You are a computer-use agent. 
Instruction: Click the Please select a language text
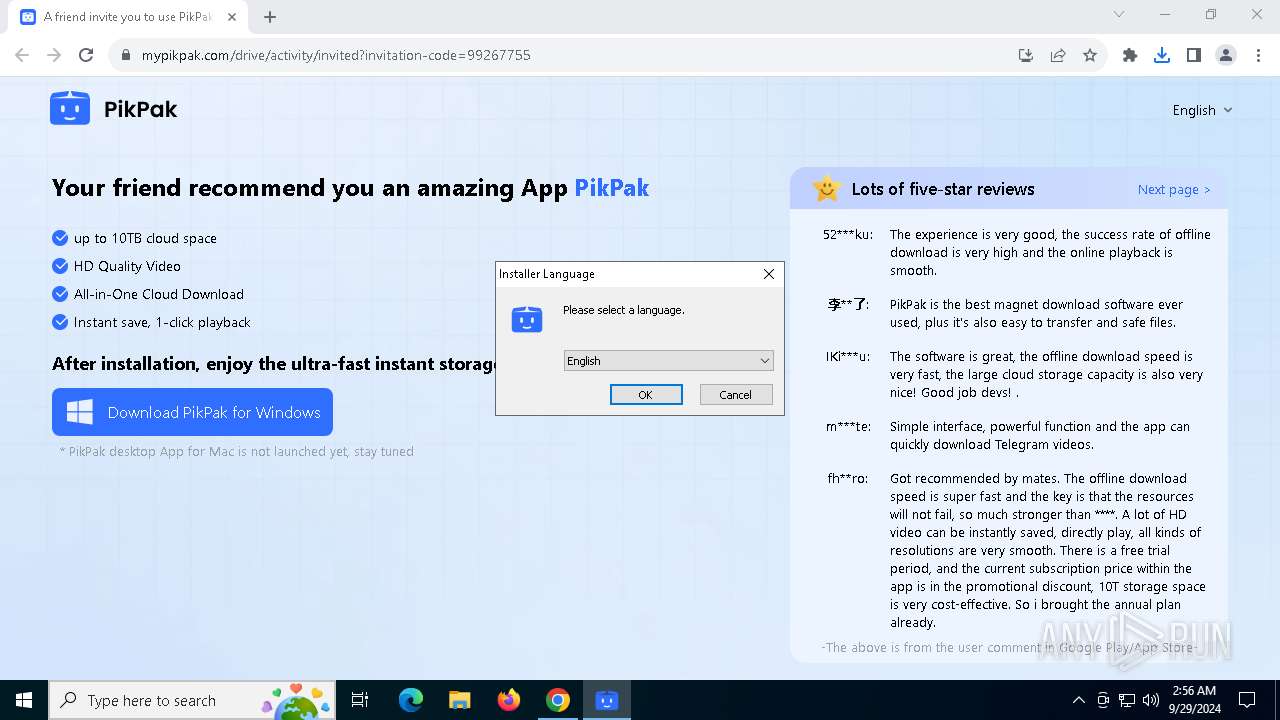coord(624,310)
